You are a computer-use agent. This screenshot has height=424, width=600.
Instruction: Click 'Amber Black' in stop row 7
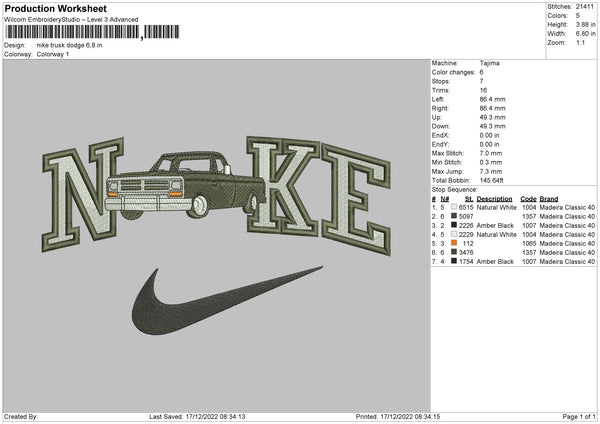click(495, 262)
